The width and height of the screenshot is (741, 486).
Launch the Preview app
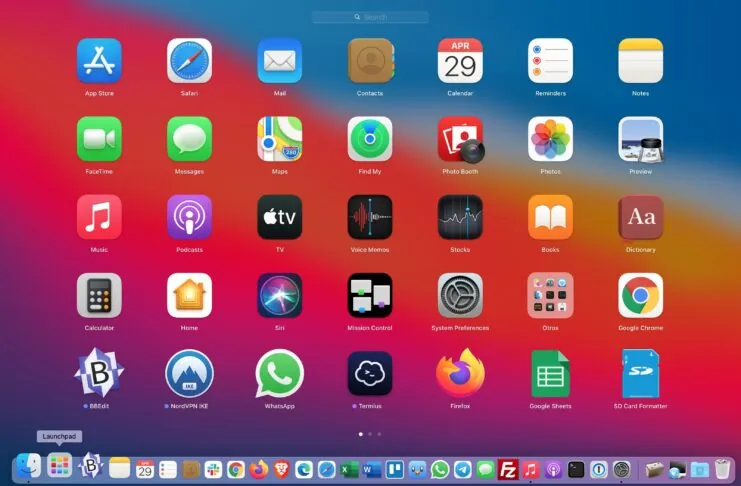pyautogui.click(x=641, y=139)
